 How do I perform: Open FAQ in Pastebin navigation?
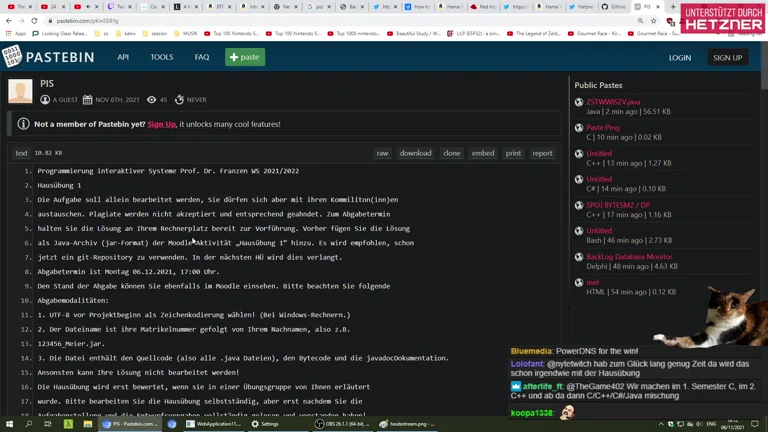coord(202,57)
